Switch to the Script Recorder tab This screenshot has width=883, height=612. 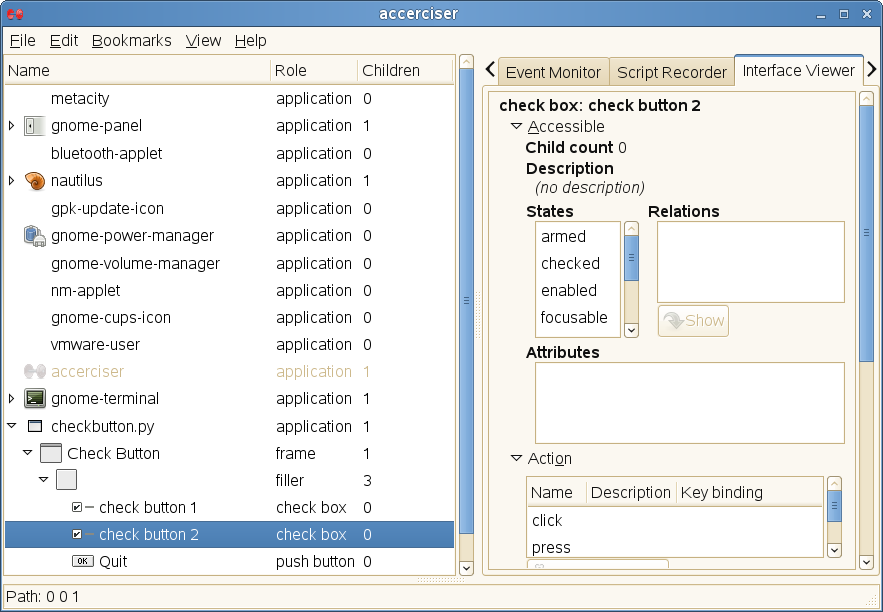pos(672,72)
